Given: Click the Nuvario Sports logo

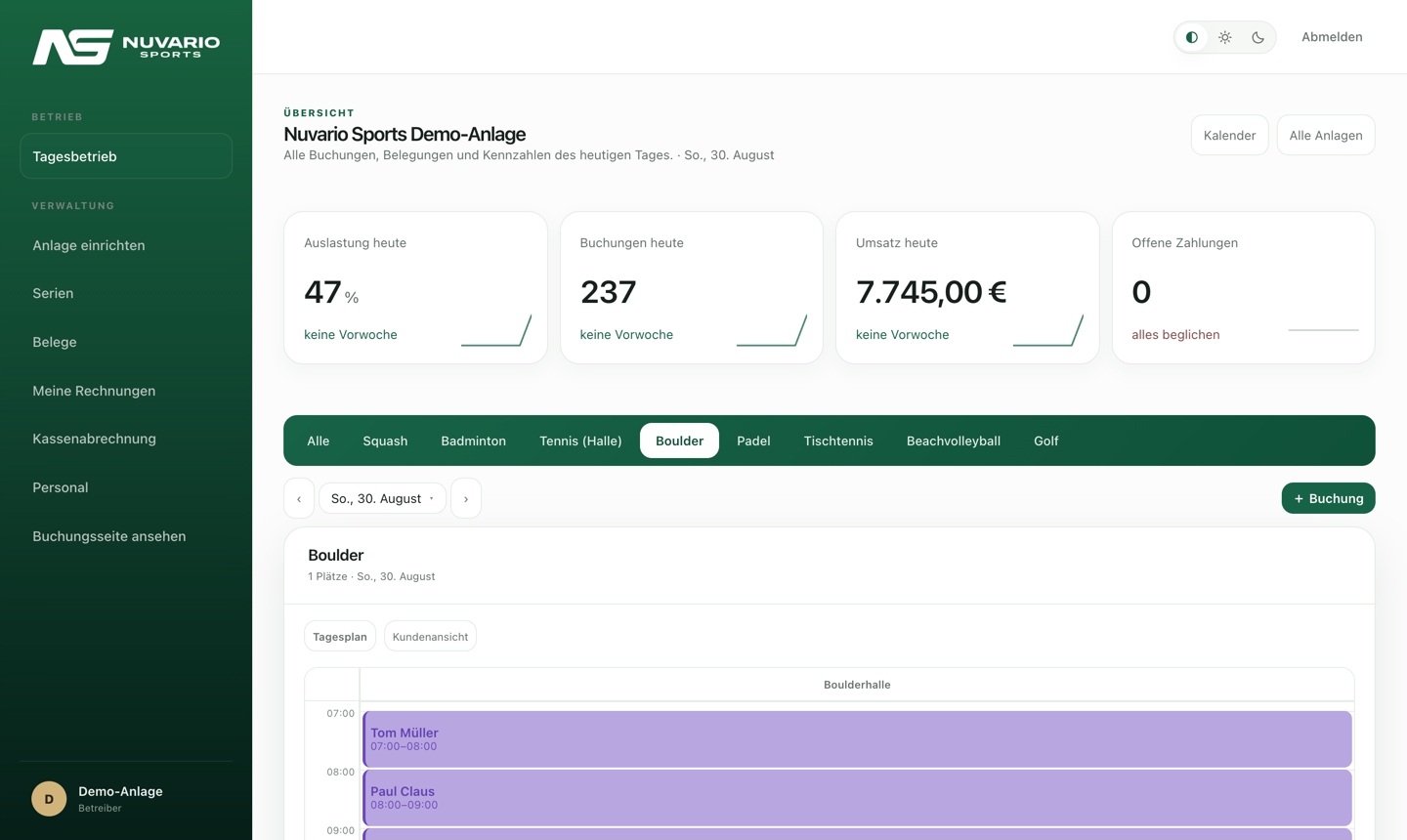Looking at the screenshot, I should coord(126,47).
